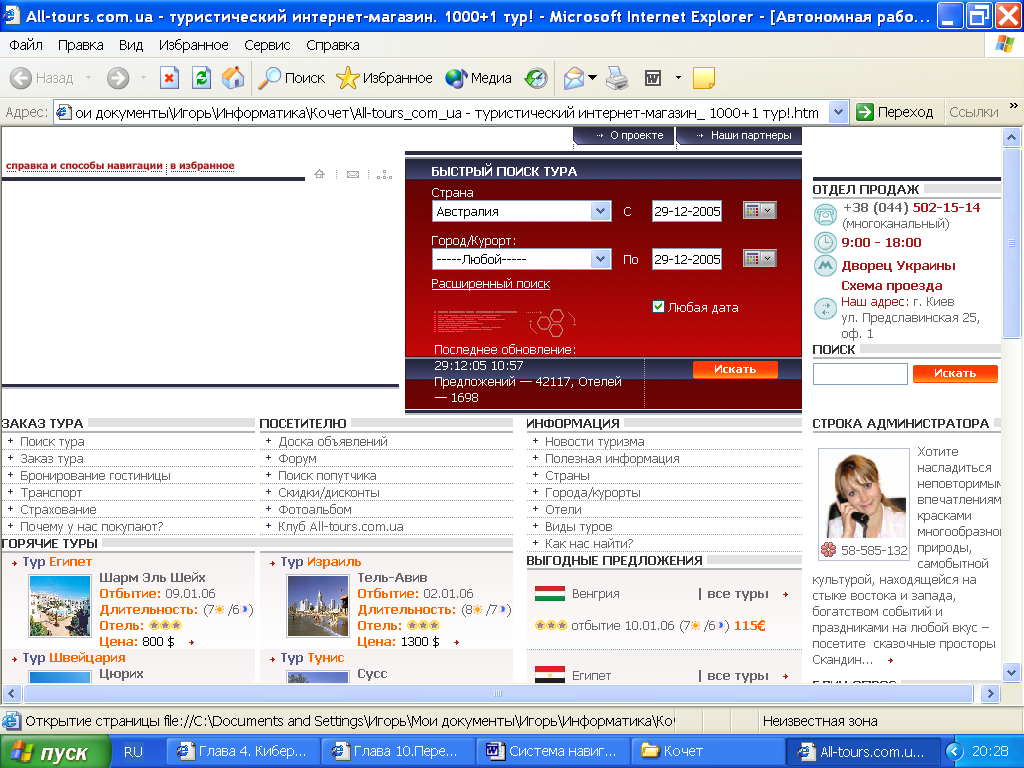Click the ПОИСК text input field
The width and height of the screenshot is (1024, 768).
tap(860, 374)
